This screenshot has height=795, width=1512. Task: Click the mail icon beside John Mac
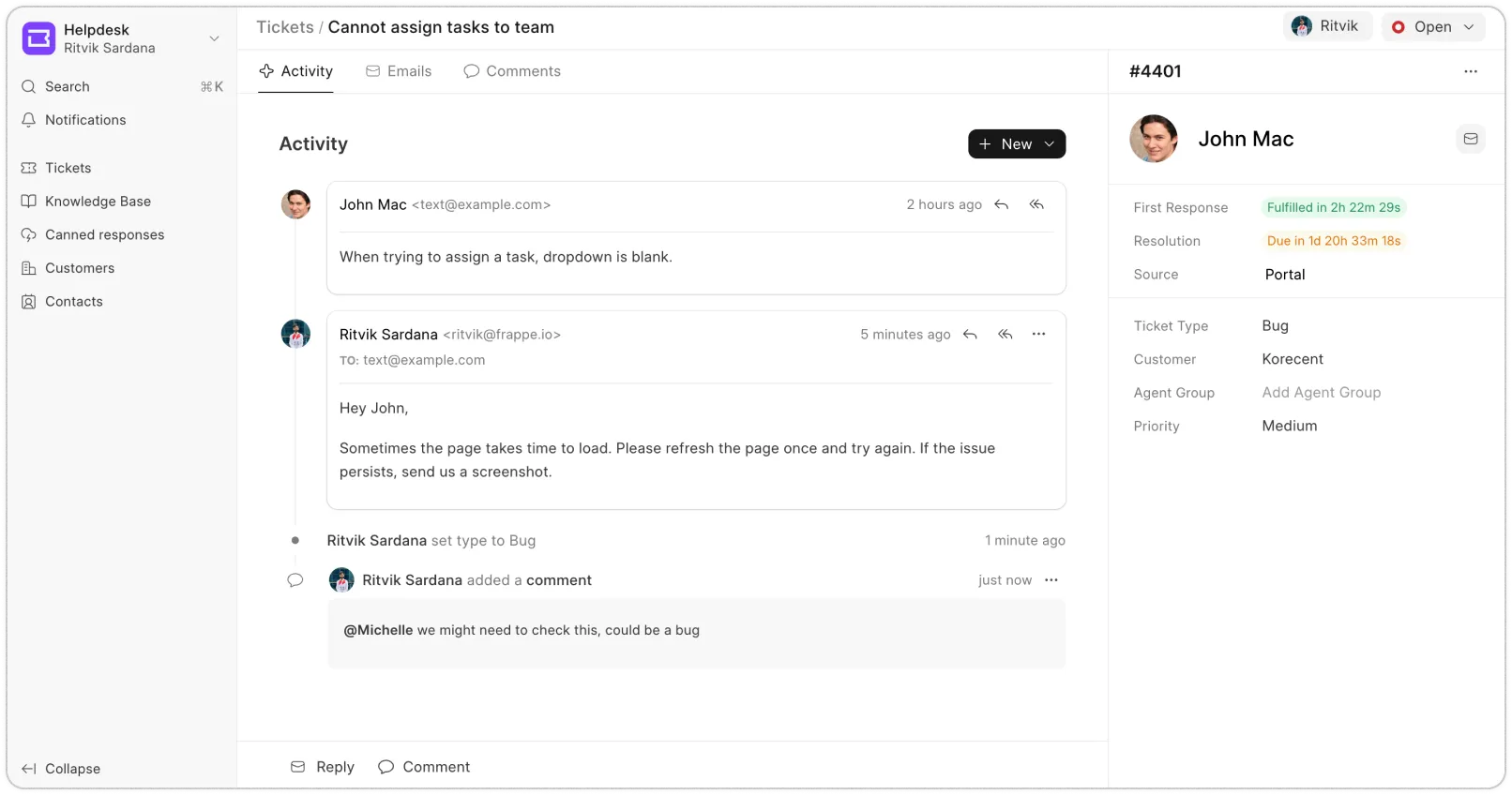pos(1470,139)
